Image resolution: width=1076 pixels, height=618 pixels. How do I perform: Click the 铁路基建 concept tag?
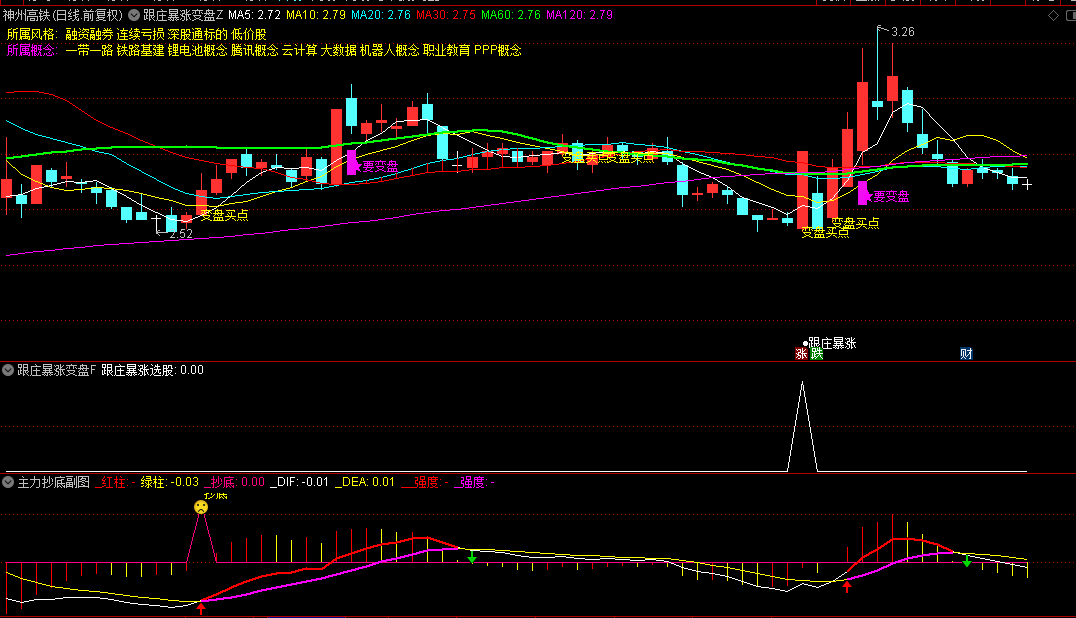click(141, 51)
